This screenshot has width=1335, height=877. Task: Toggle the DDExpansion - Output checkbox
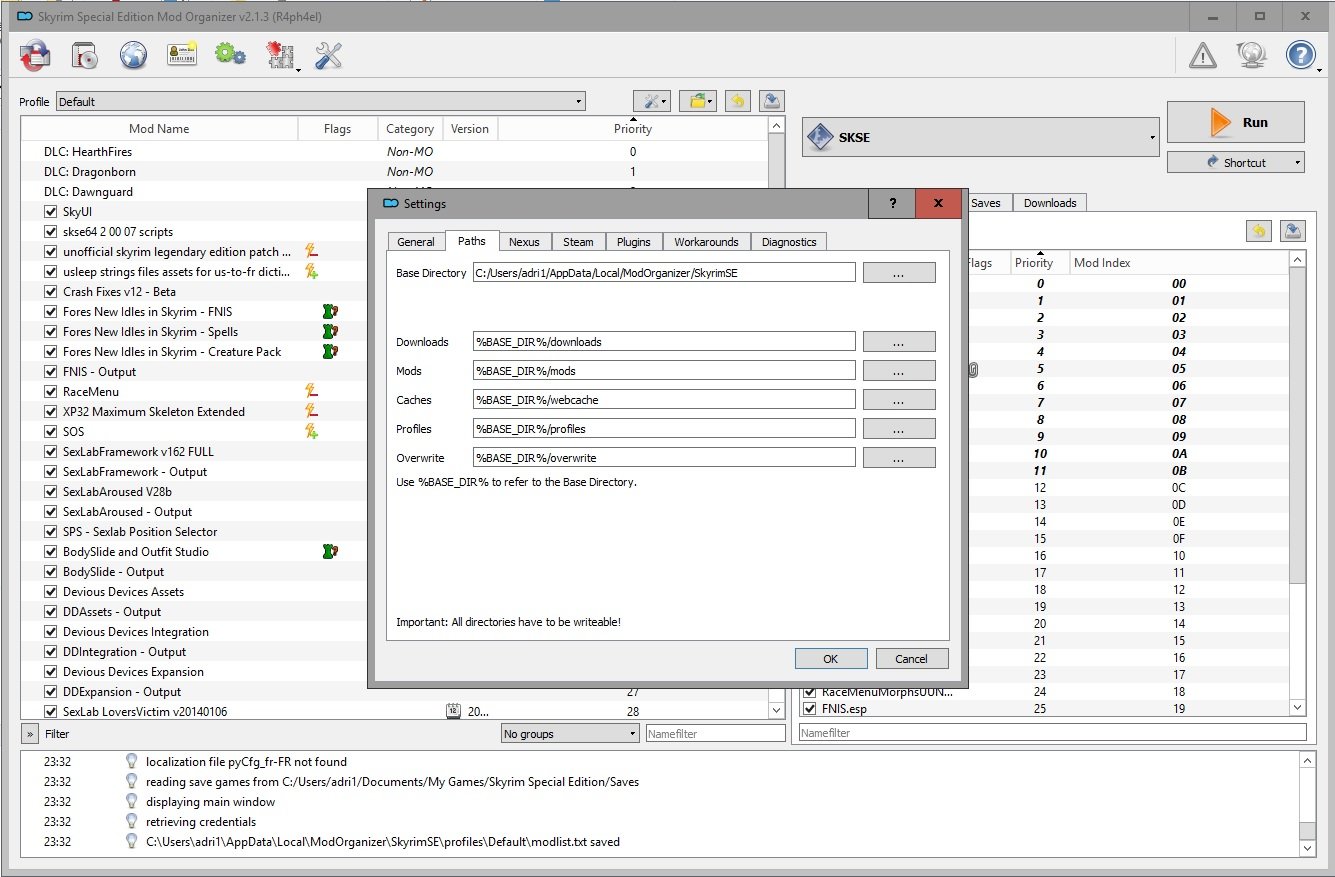pos(51,692)
